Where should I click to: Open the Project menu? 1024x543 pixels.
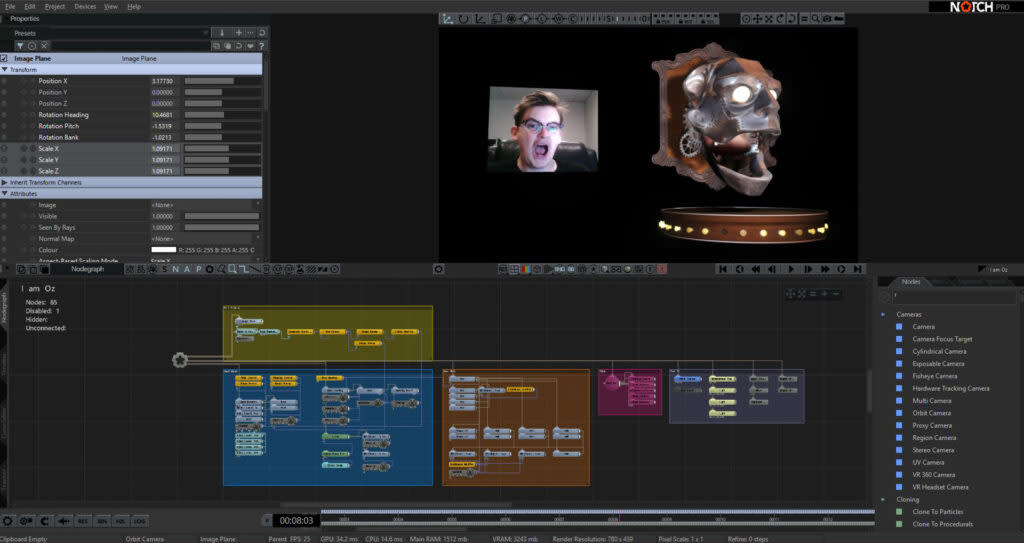(54, 6)
